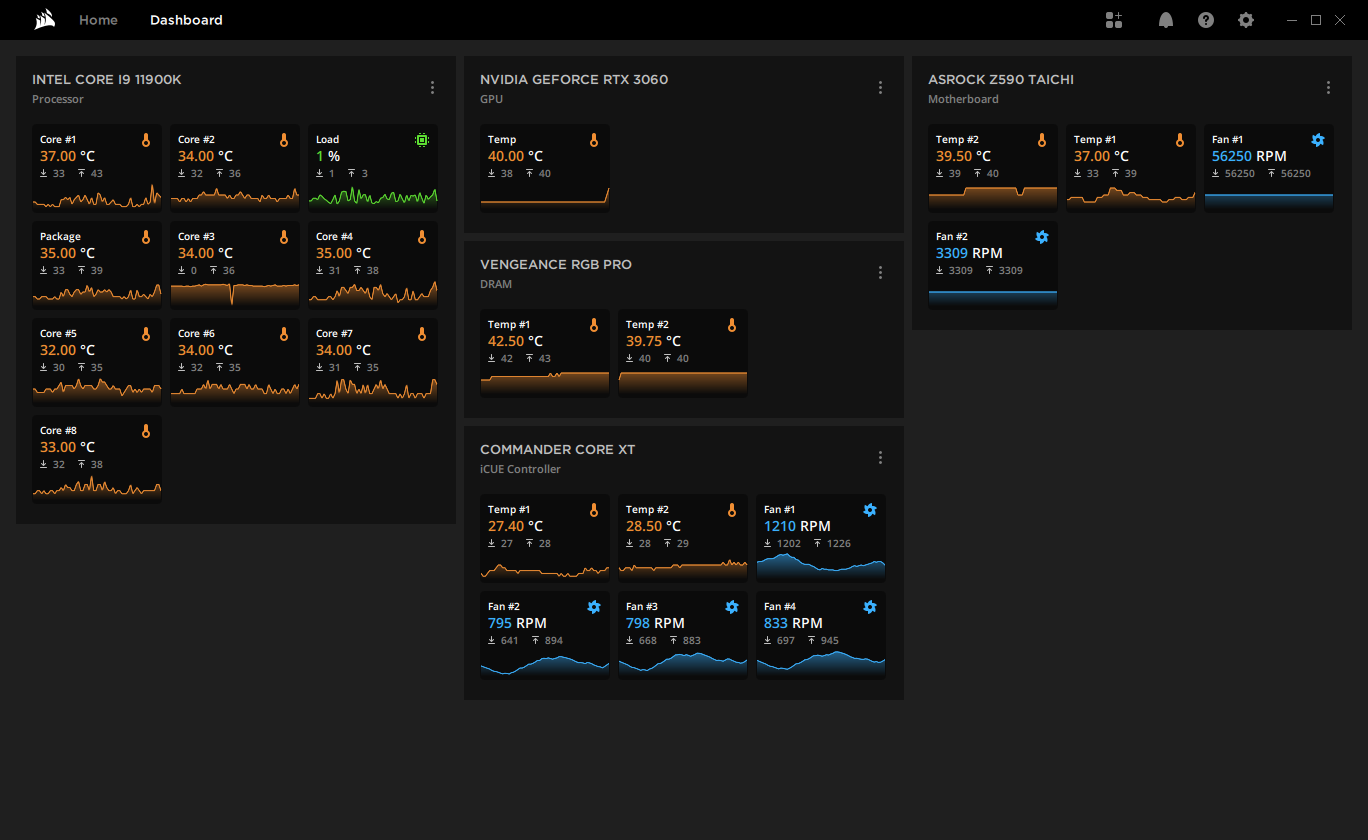Click the 795 RPM fan reading
Image resolution: width=1368 pixels, height=840 pixels.
[517, 624]
